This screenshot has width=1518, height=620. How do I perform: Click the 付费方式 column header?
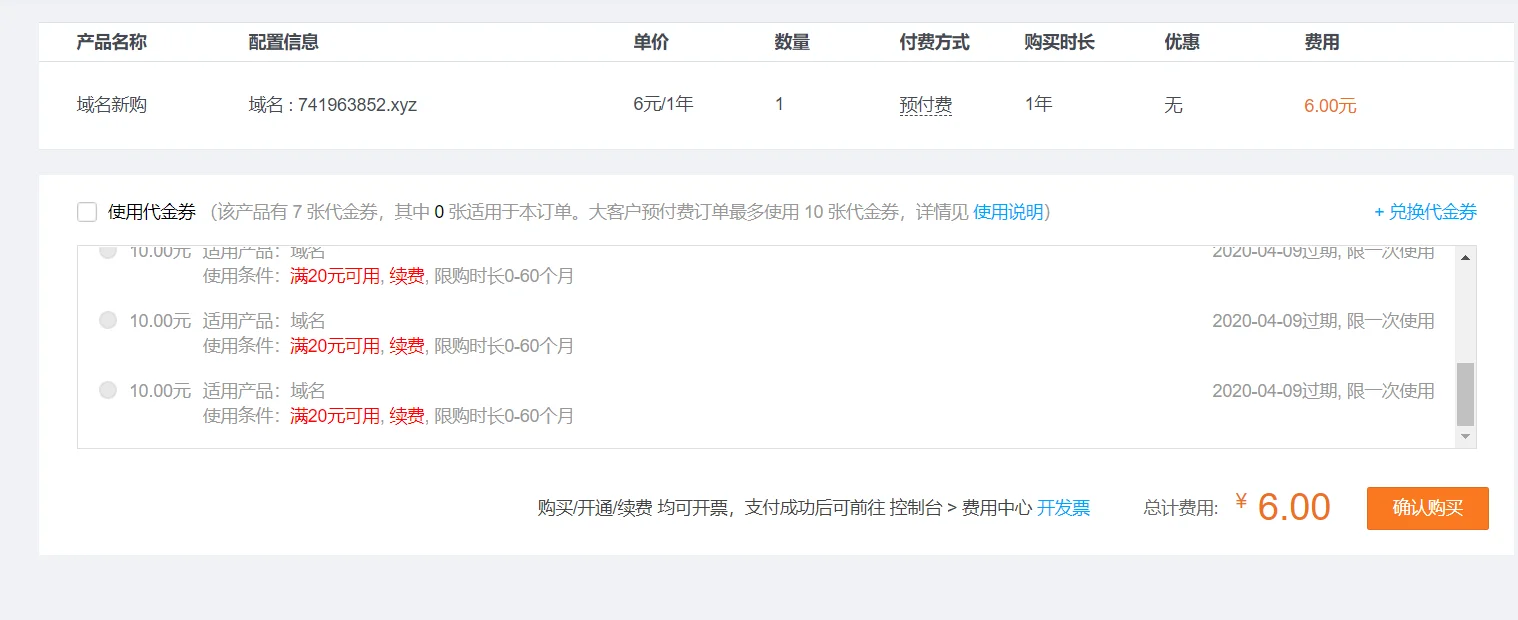(935, 42)
